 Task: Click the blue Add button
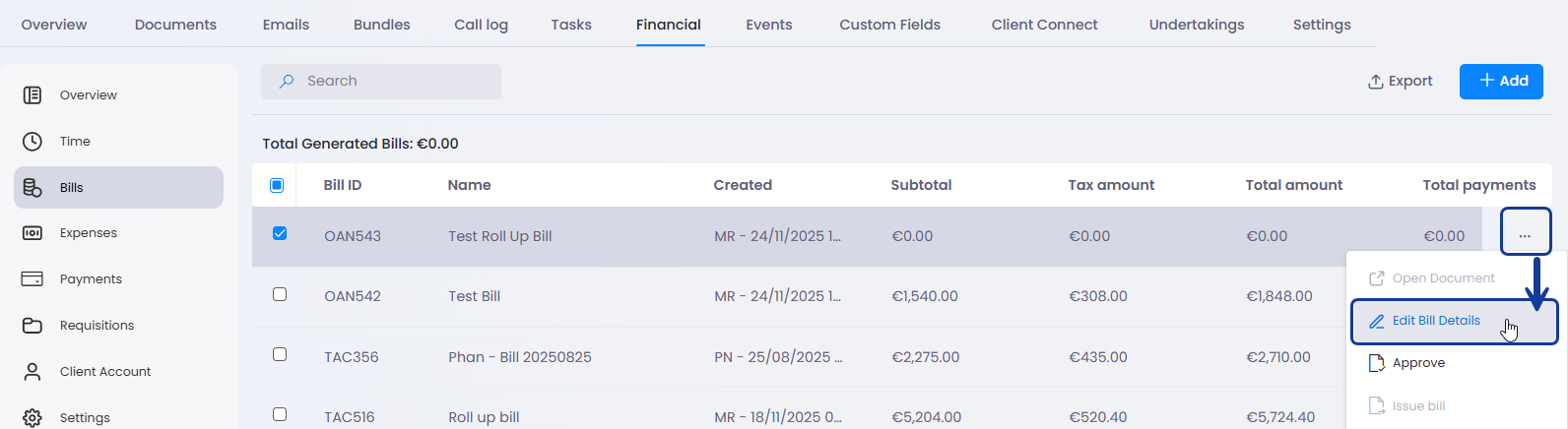1501,81
